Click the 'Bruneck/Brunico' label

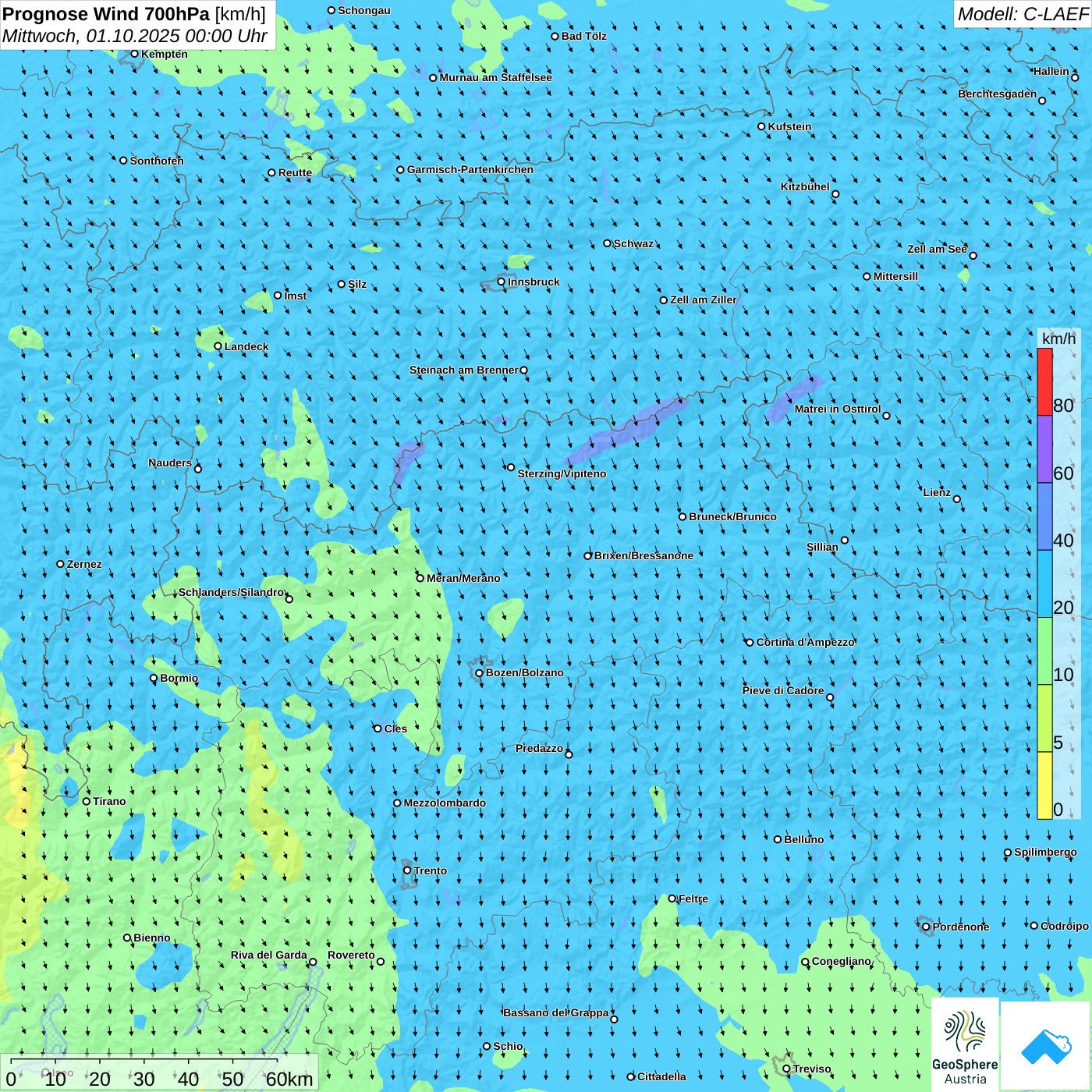(x=732, y=516)
